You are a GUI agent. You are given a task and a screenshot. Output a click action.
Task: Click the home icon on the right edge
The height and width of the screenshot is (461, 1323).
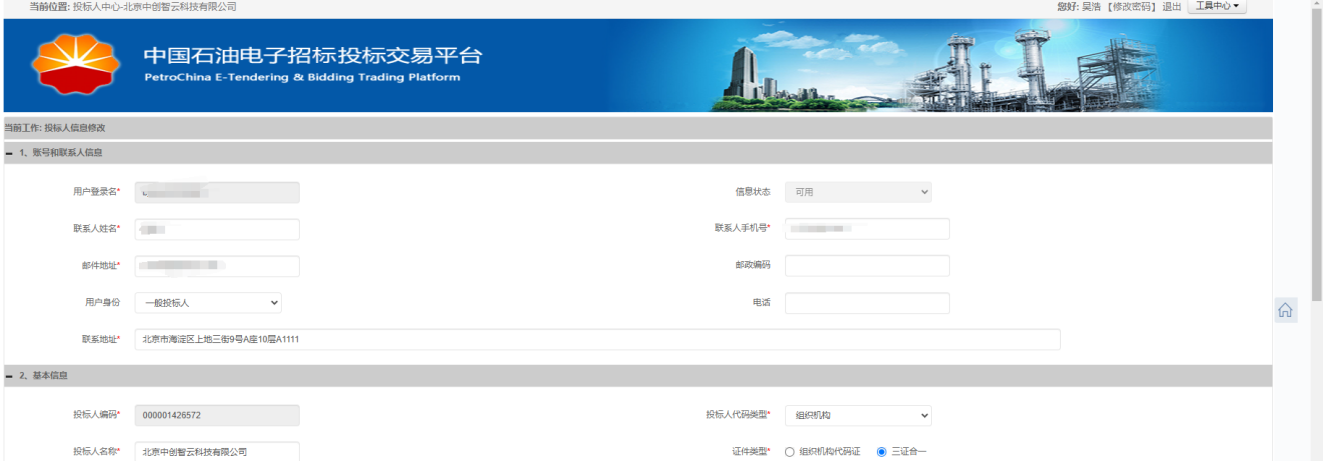[1285, 310]
